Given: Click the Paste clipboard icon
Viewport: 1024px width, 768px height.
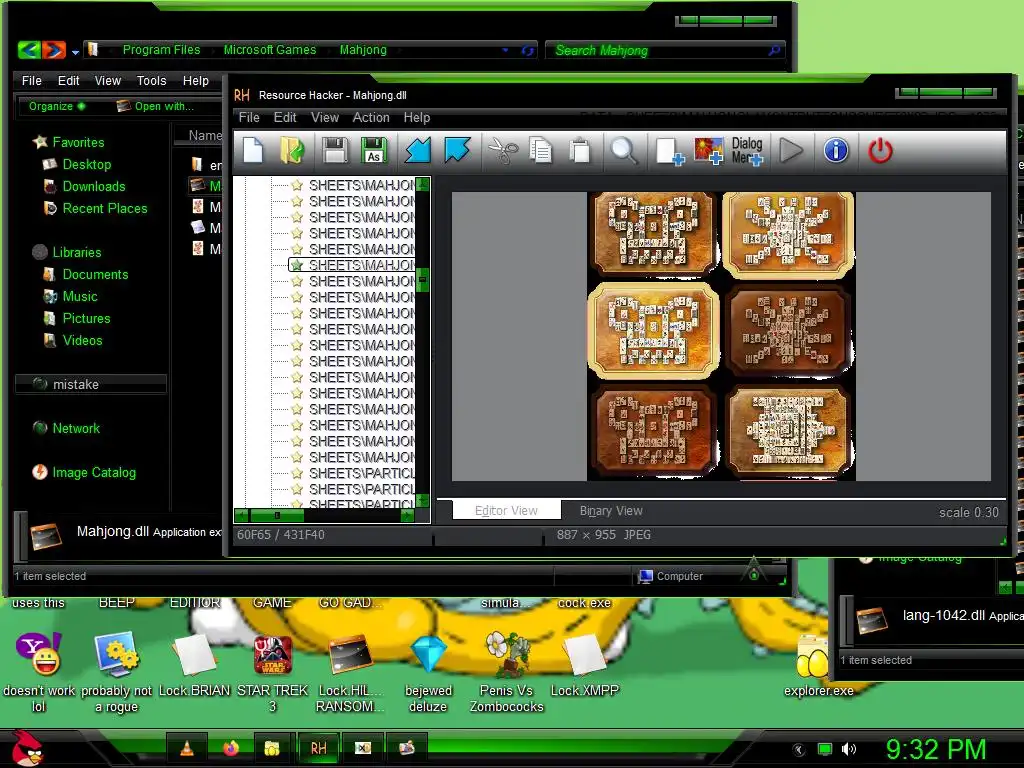Looking at the screenshot, I should point(579,151).
